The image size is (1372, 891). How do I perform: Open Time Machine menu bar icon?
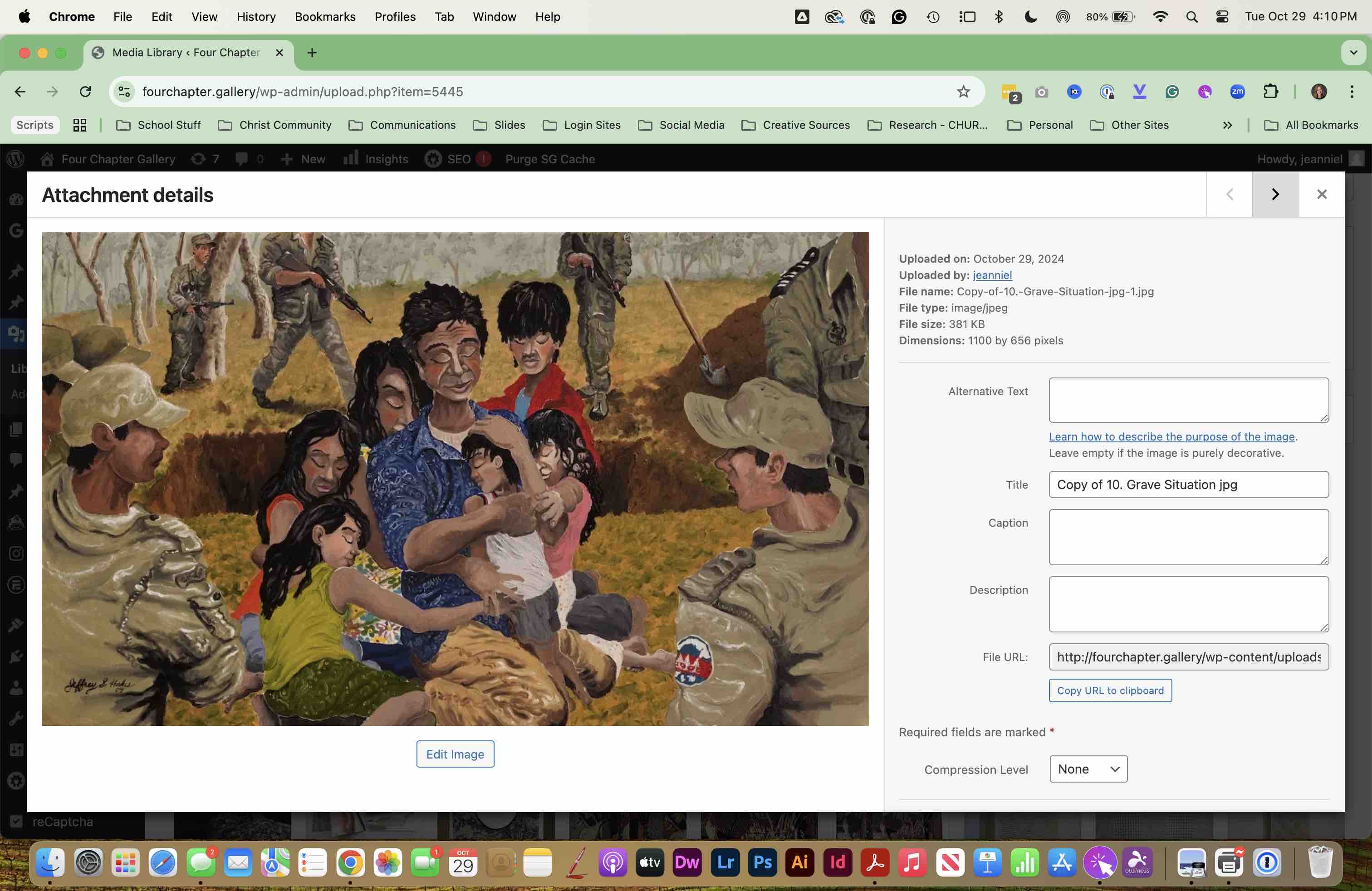[x=933, y=17]
